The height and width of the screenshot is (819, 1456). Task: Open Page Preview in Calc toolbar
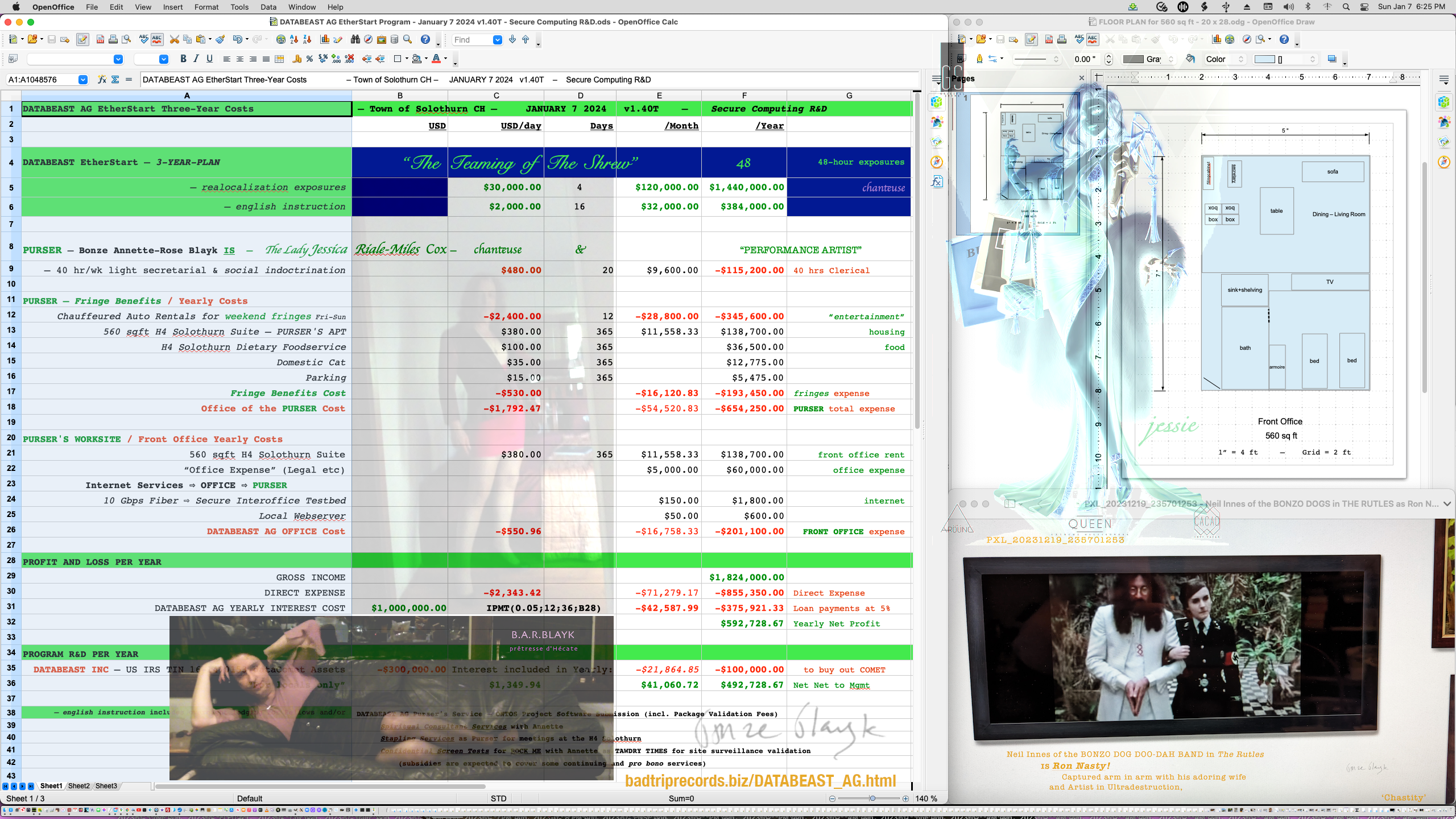pyautogui.click(x=126, y=39)
